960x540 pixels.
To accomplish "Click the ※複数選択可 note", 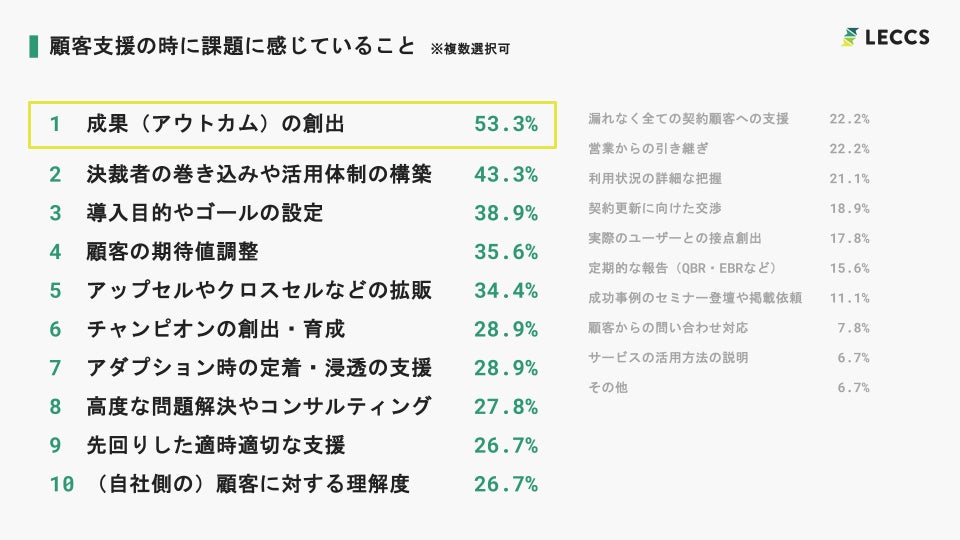I will coord(470,48).
